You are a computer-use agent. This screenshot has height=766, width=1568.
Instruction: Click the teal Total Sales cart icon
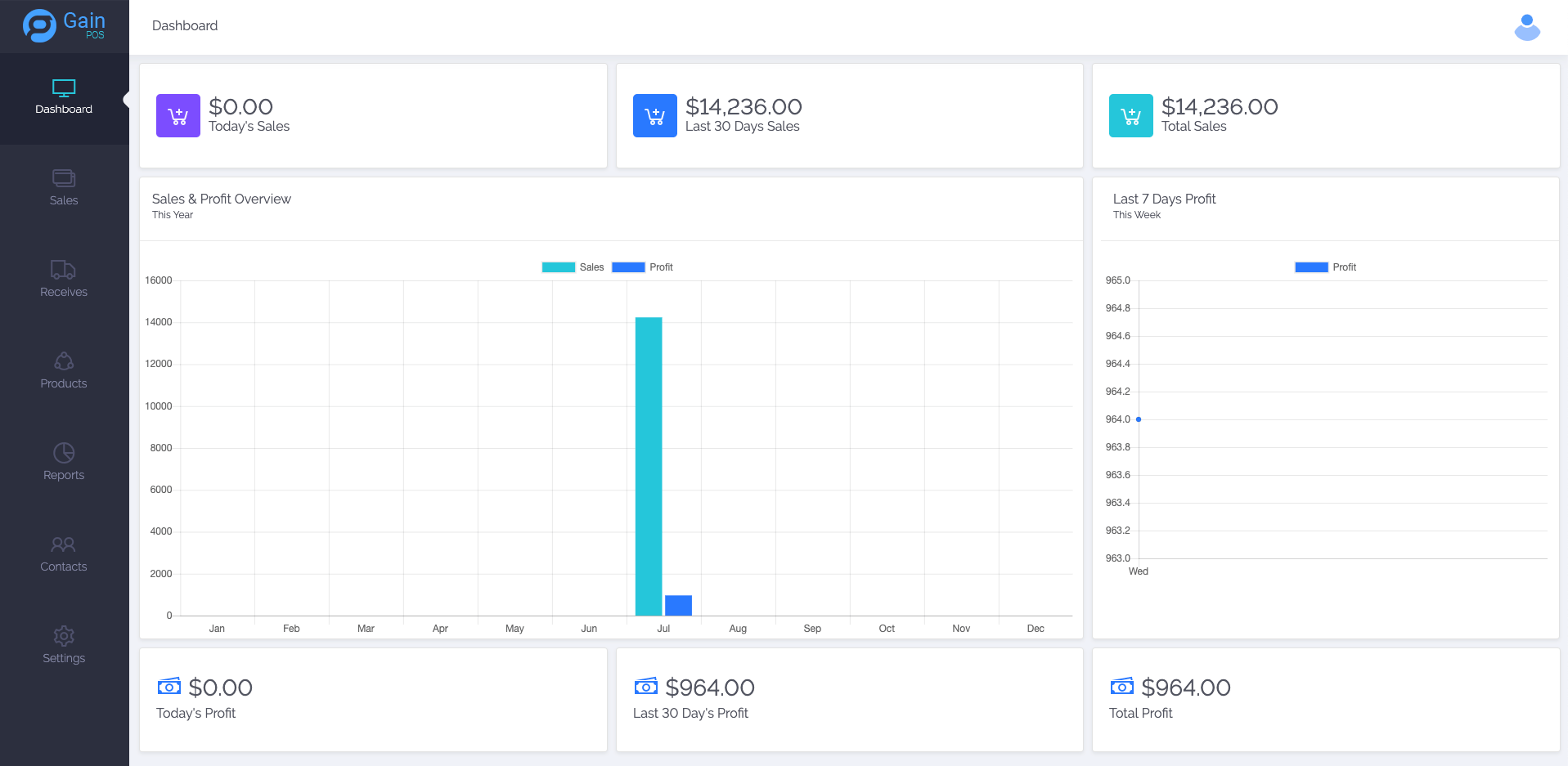point(1131,115)
